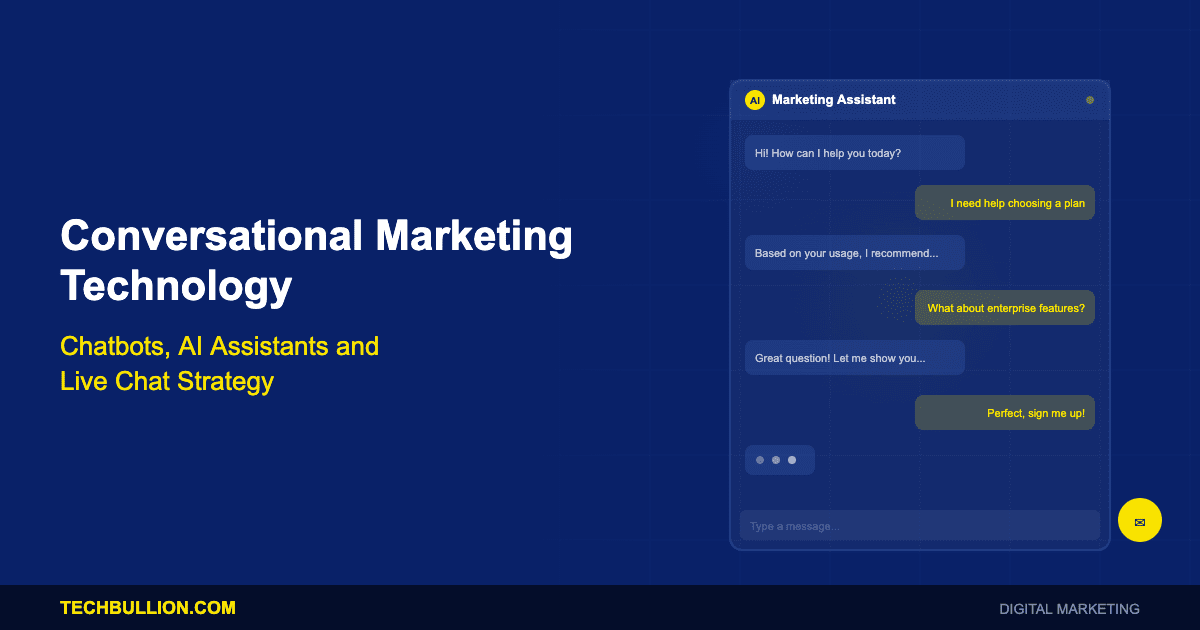Click the yellow AI avatar icon
The image size is (1200, 630).
[x=754, y=100]
